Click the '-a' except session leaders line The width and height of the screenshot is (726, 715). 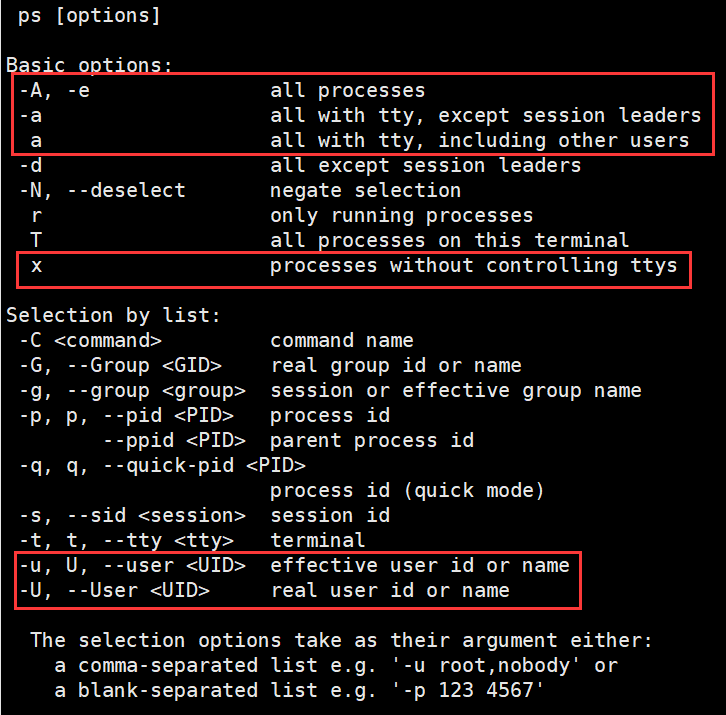click(360, 115)
